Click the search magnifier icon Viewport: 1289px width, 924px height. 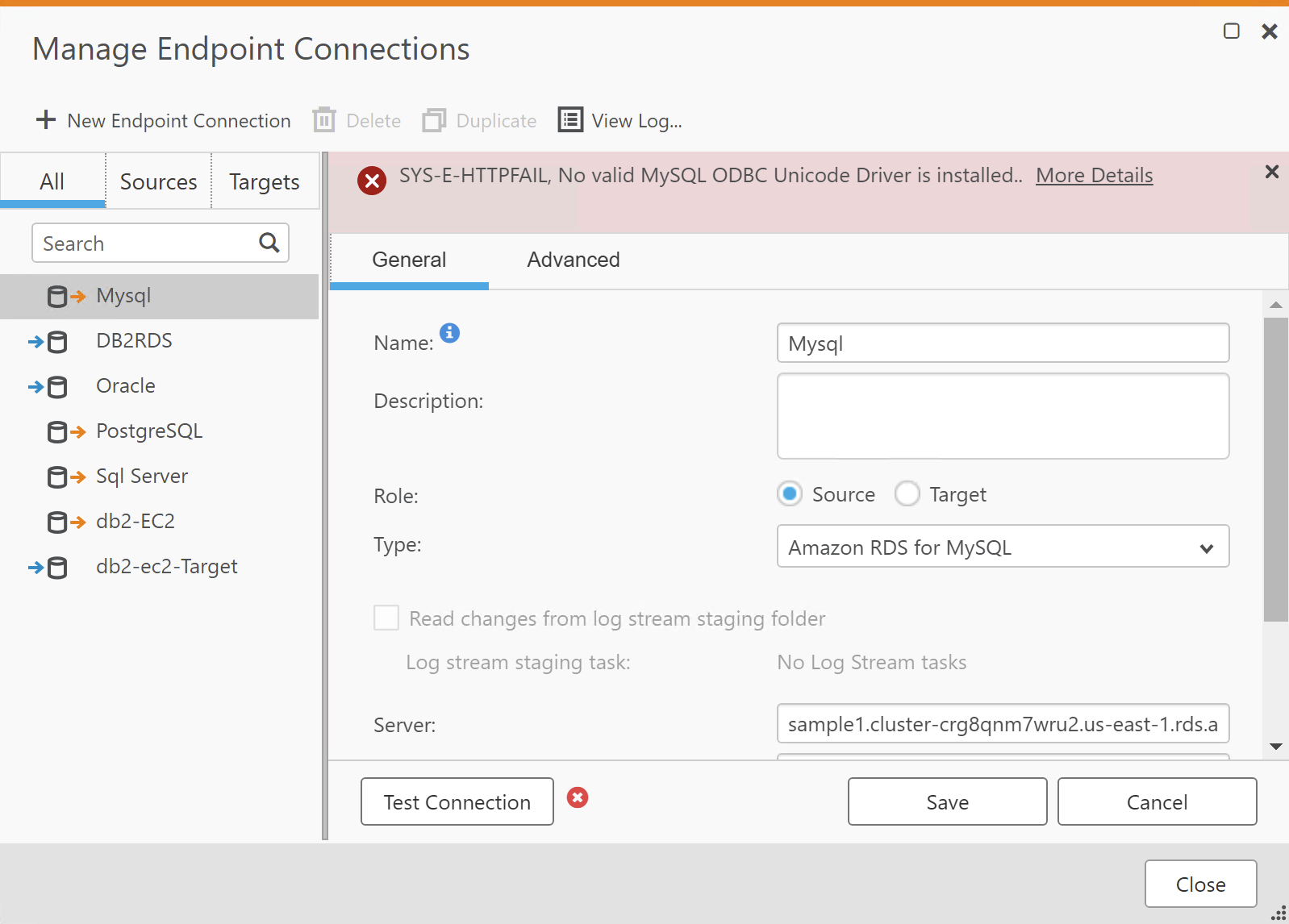pyautogui.click(x=269, y=243)
